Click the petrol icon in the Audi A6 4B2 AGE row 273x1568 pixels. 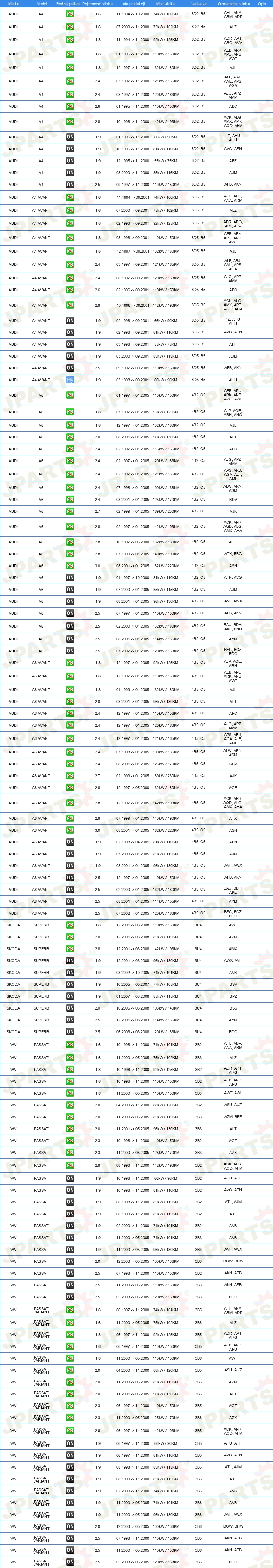click(70, 542)
